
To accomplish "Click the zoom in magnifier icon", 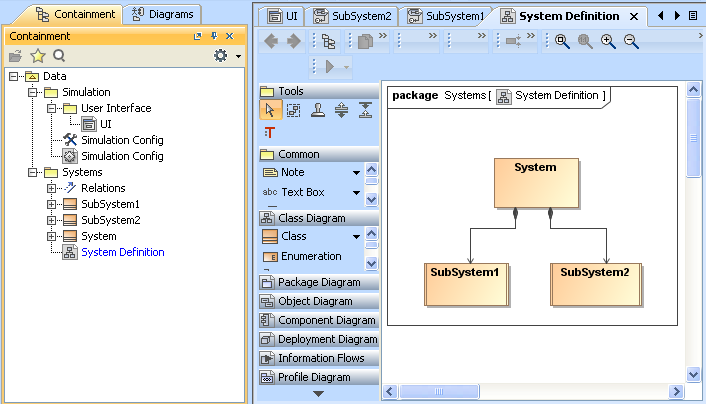I will click(x=608, y=41).
